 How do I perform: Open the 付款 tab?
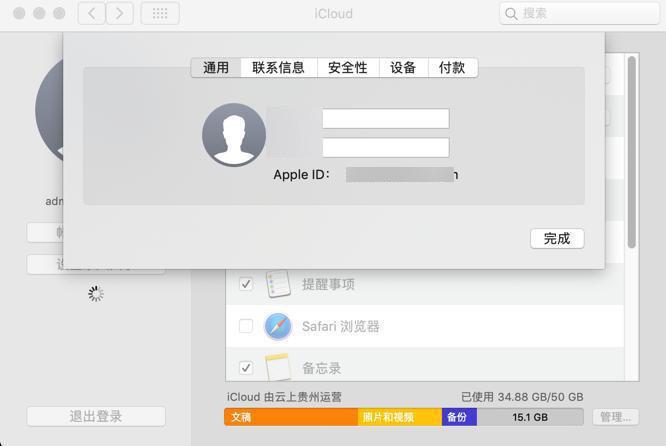[x=452, y=68]
